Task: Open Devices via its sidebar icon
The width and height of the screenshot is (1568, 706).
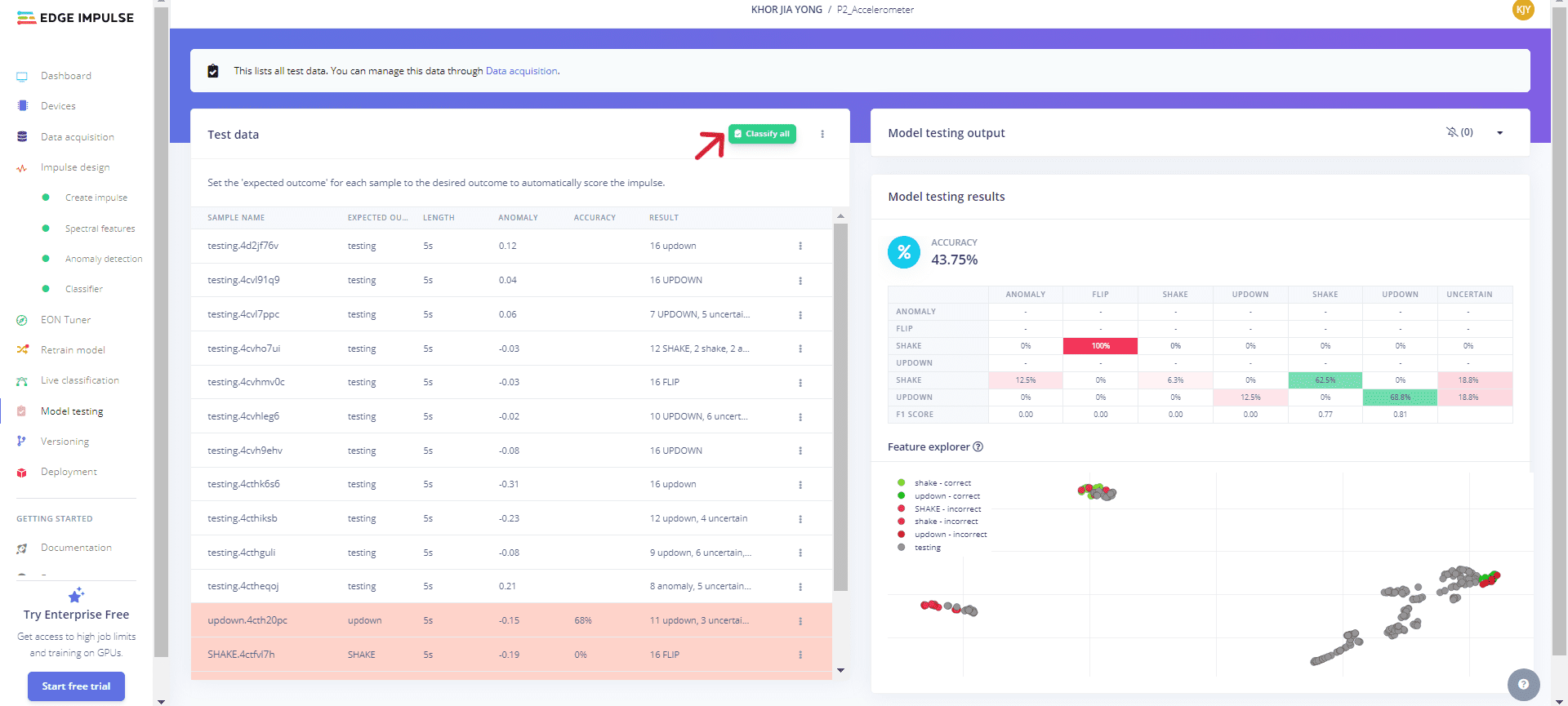Action: [22, 106]
